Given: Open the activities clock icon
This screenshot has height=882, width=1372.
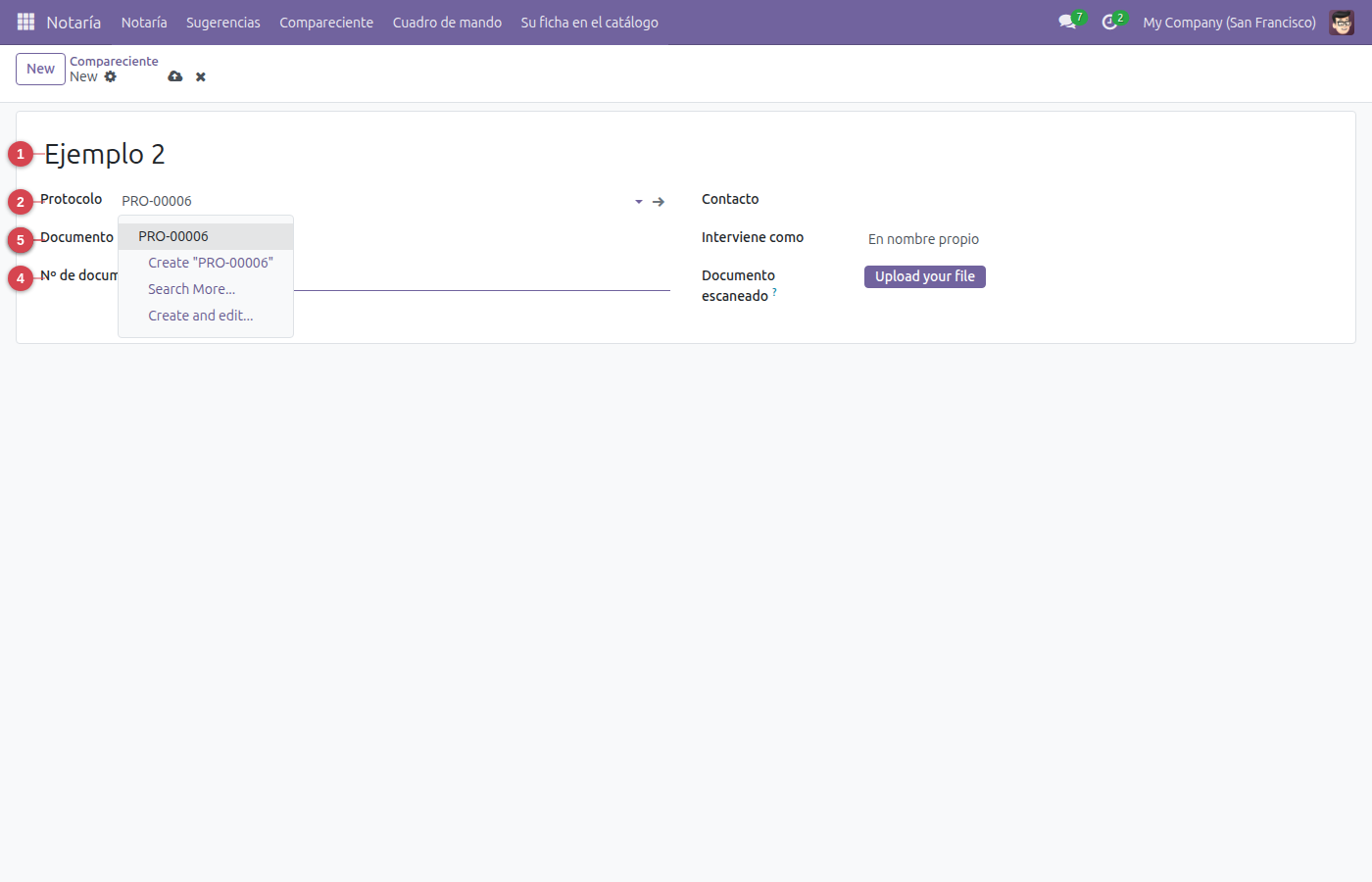Looking at the screenshot, I should point(1109,22).
